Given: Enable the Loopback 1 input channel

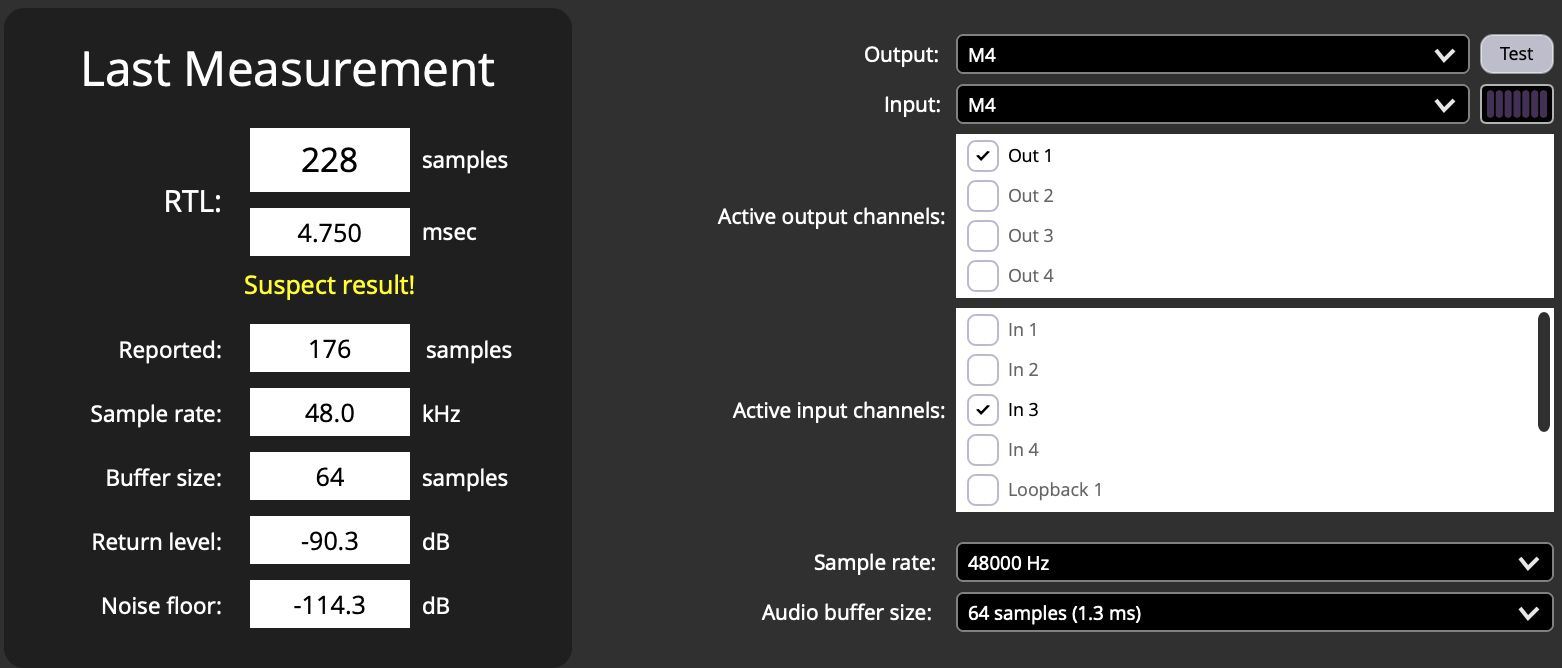Looking at the screenshot, I should (983, 490).
